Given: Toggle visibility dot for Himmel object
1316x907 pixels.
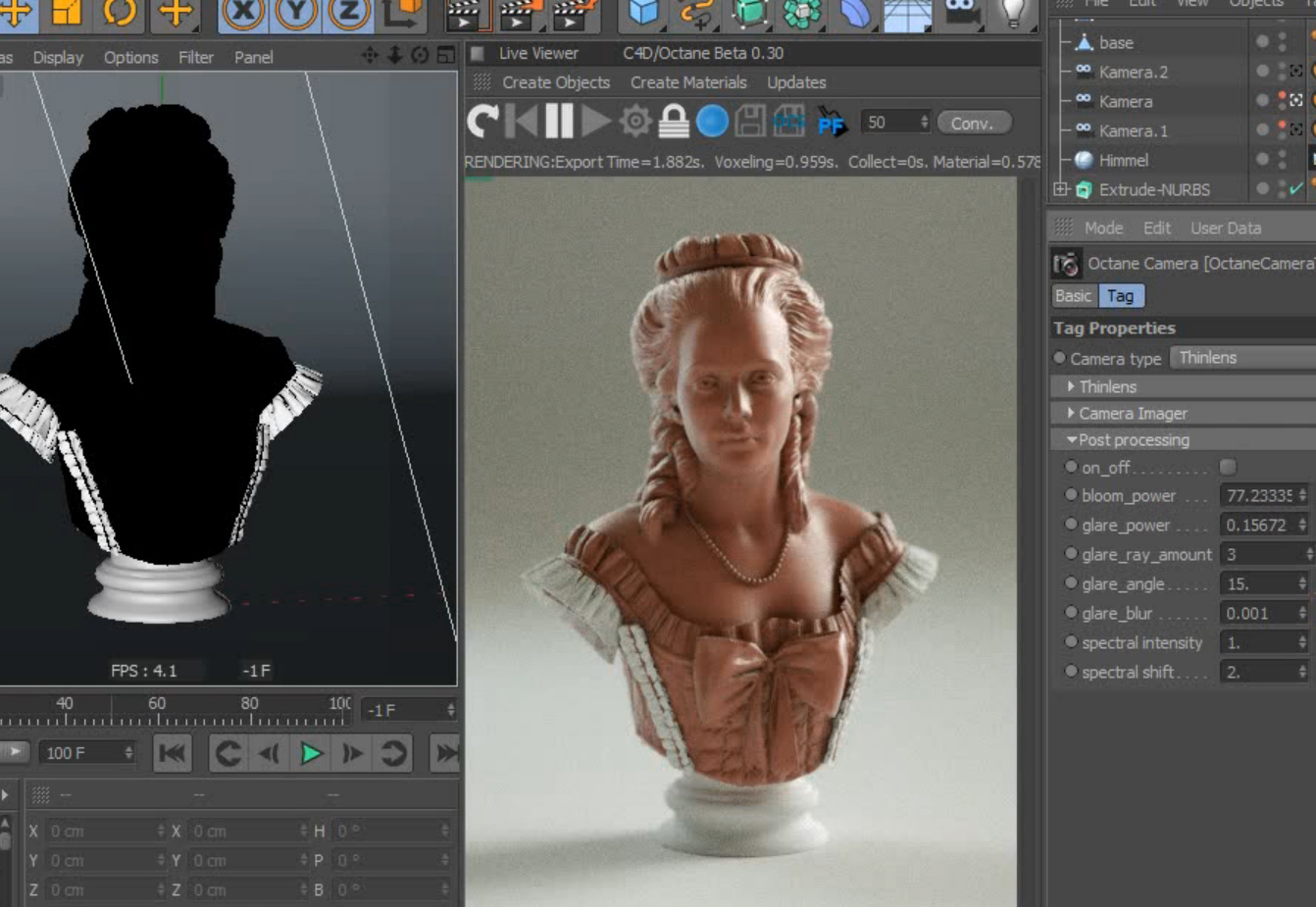Looking at the screenshot, I should point(1263,159).
